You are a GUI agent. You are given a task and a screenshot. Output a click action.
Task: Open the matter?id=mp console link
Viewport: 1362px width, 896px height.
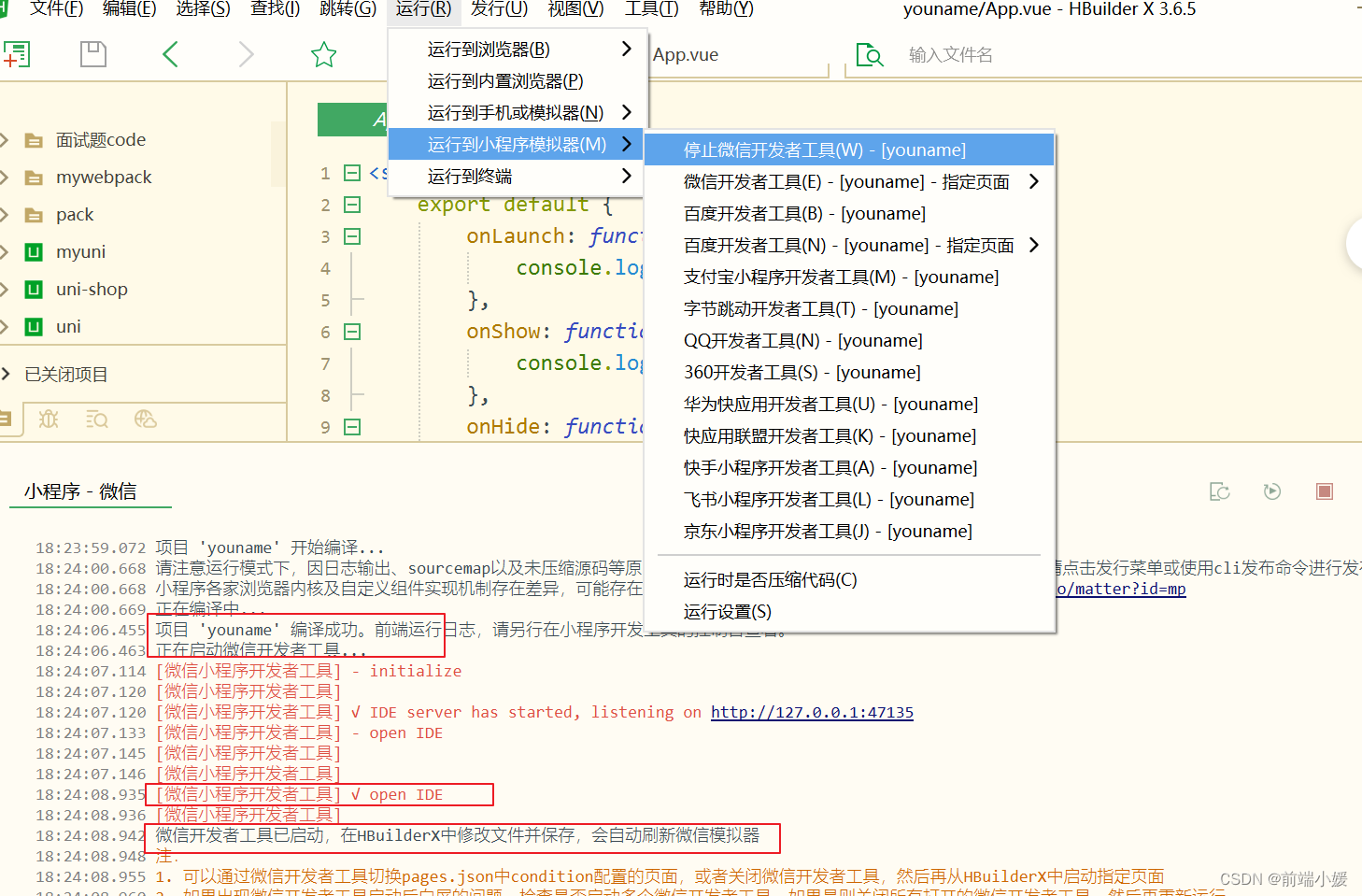tap(1121, 590)
